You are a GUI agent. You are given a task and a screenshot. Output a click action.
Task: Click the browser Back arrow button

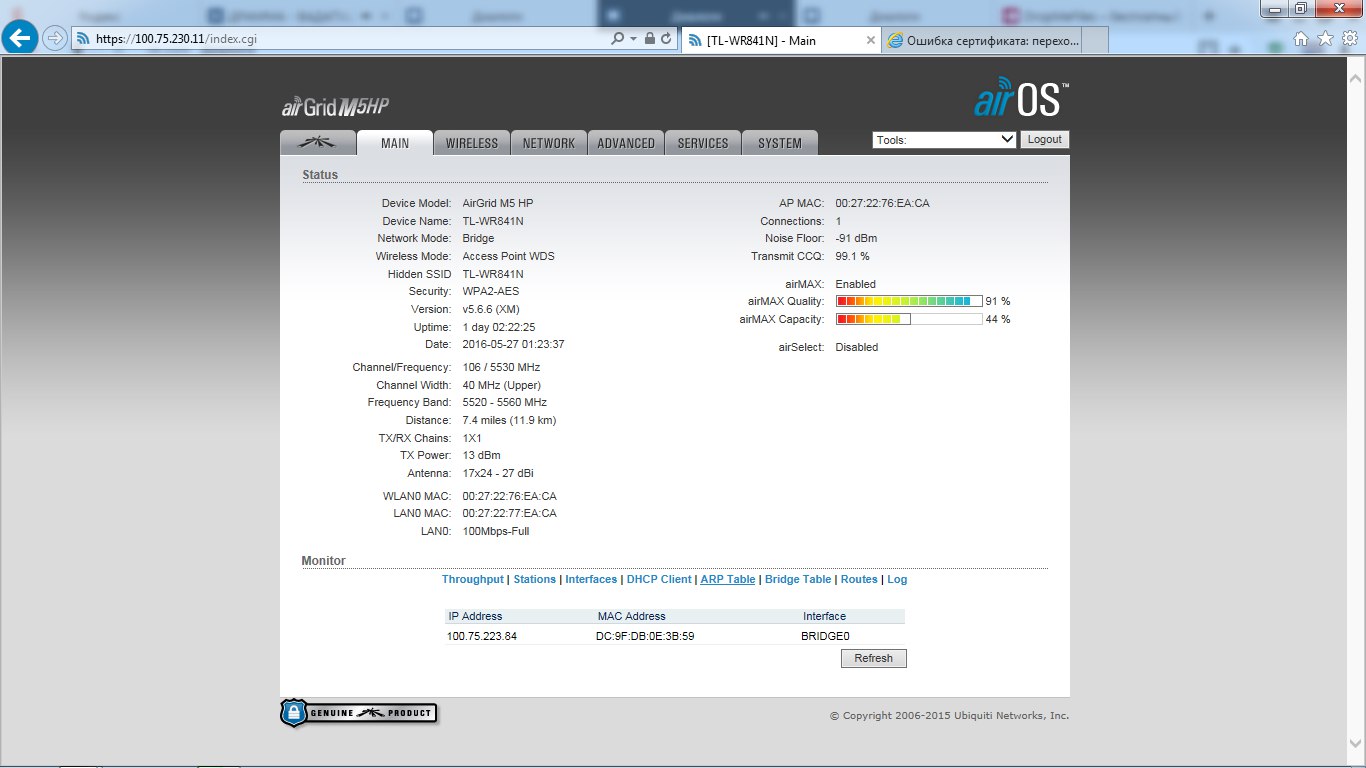click(x=21, y=39)
